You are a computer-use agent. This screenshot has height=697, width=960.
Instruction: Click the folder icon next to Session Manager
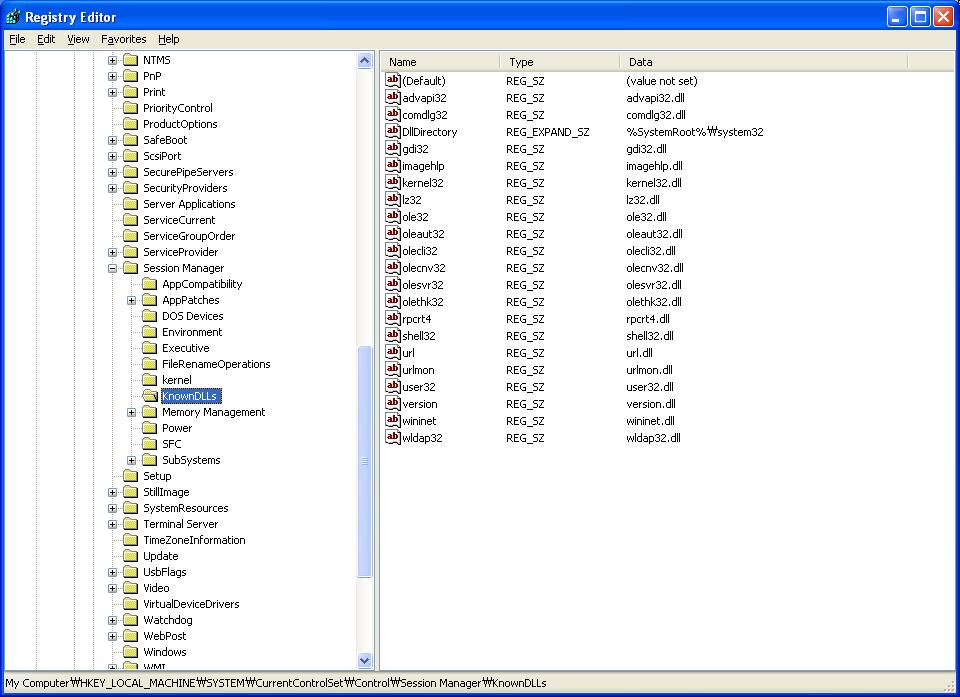tap(130, 268)
